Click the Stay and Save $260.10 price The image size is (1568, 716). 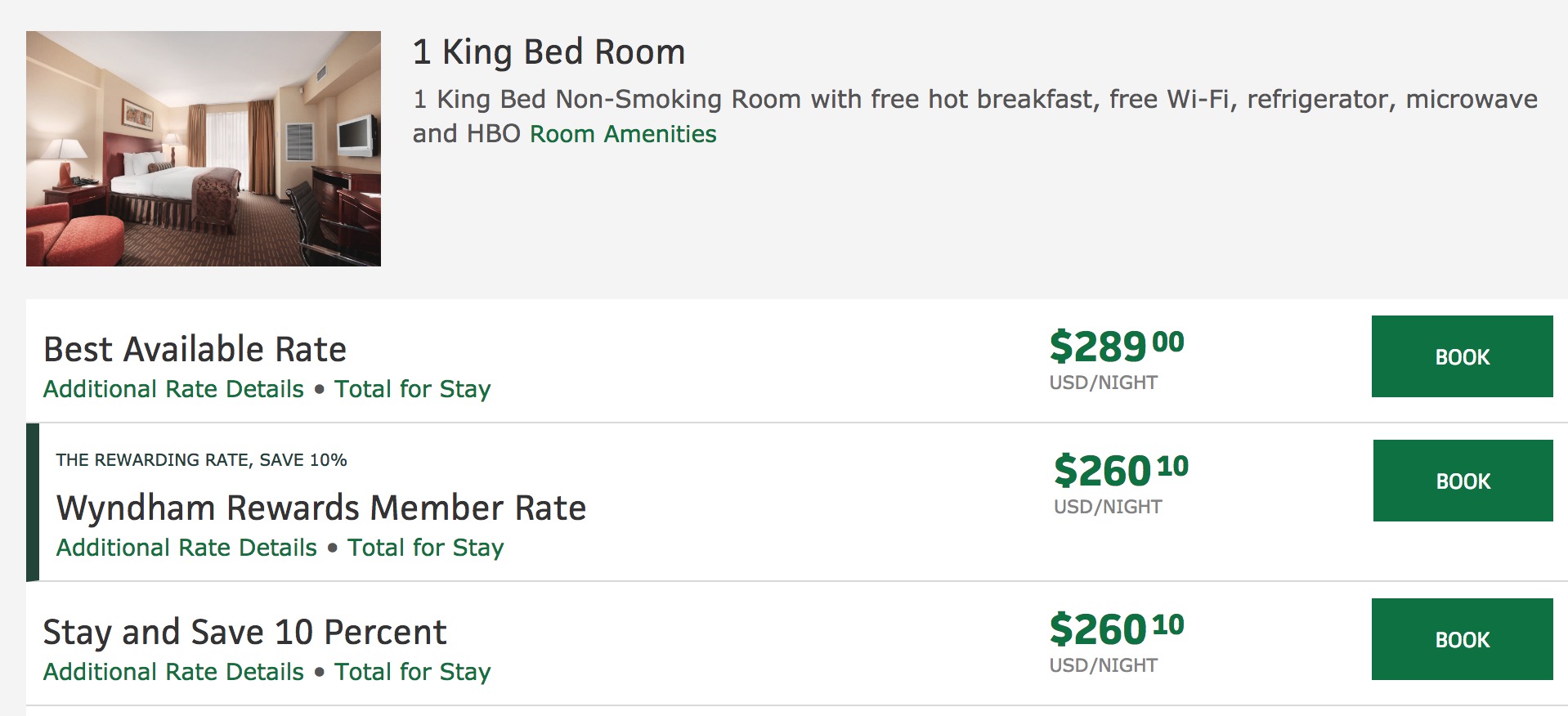[1116, 629]
